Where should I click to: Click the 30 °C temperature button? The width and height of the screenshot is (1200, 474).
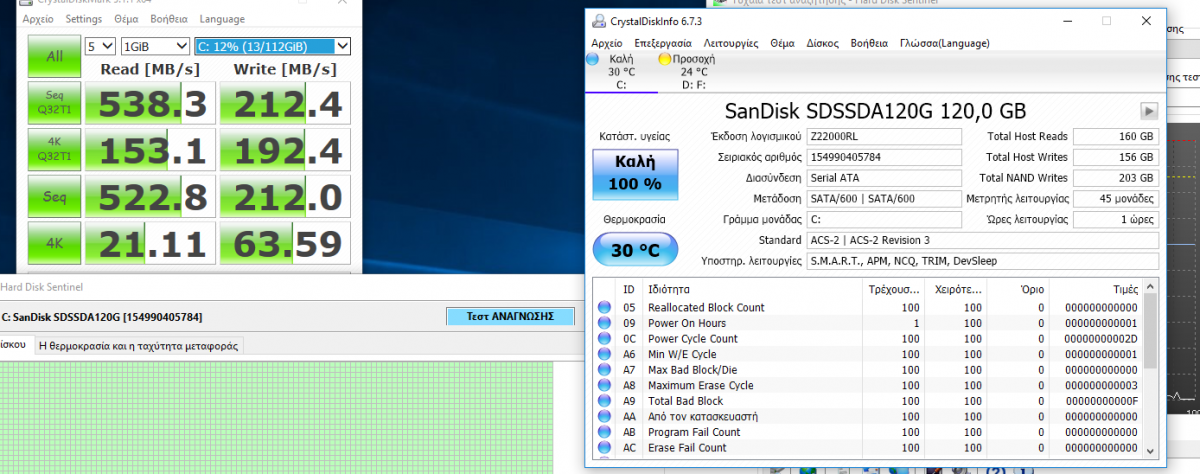(x=635, y=250)
